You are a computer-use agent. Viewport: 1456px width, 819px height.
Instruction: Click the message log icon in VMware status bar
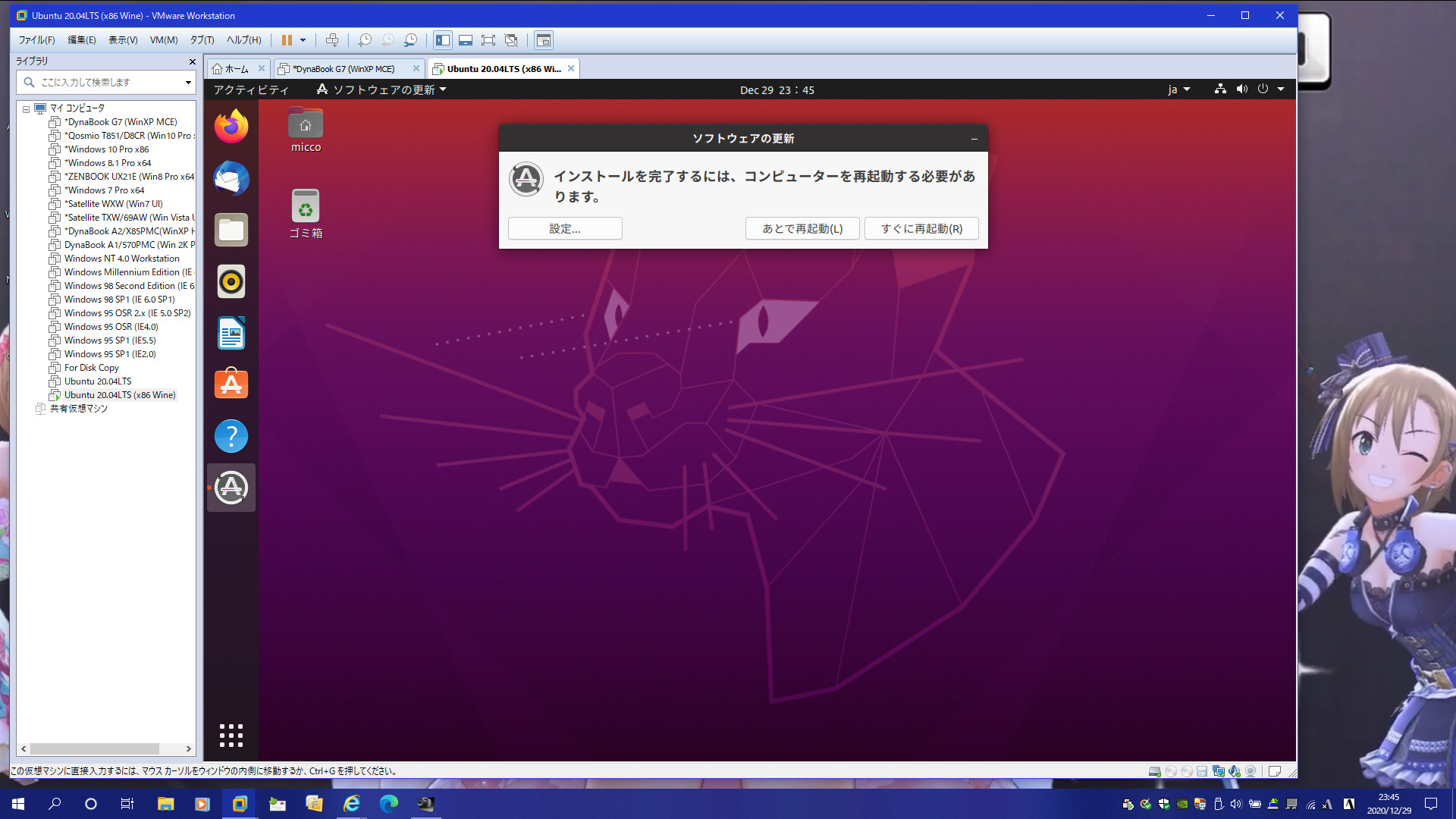1275,771
